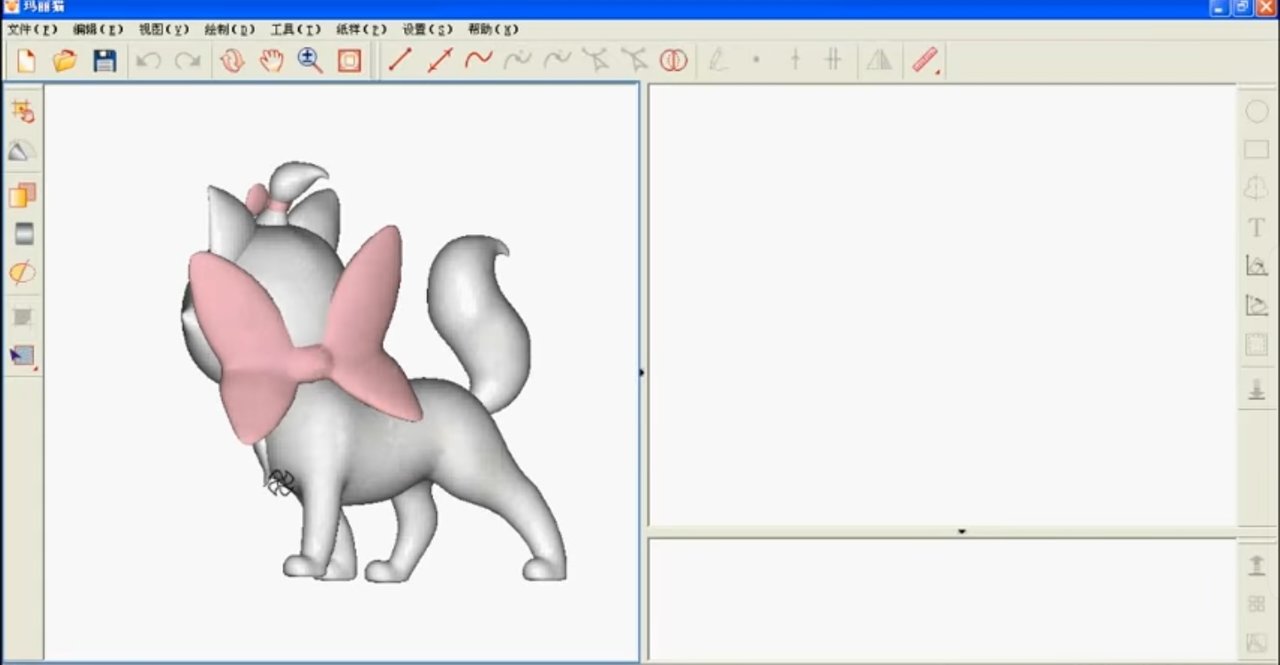Click the fit-to-view square icon
1280x665 pixels.
coord(349,61)
